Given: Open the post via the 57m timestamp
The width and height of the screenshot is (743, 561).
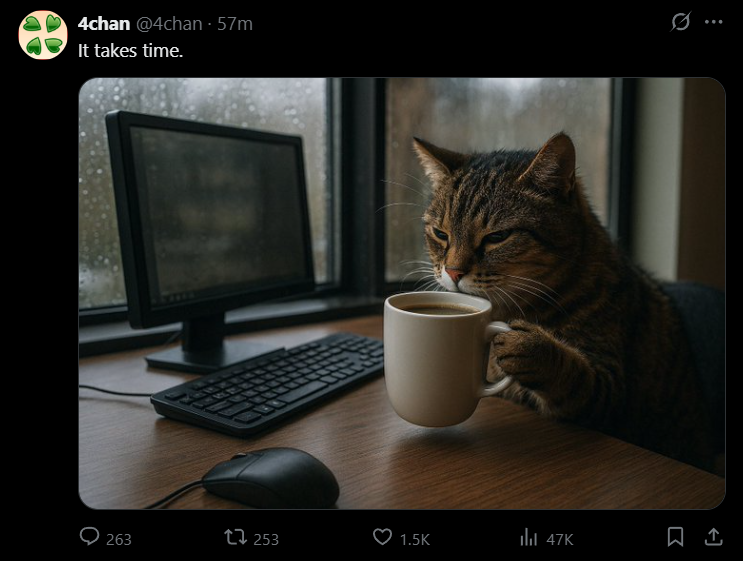Looking at the screenshot, I should pyautogui.click(x=234, y=23).
